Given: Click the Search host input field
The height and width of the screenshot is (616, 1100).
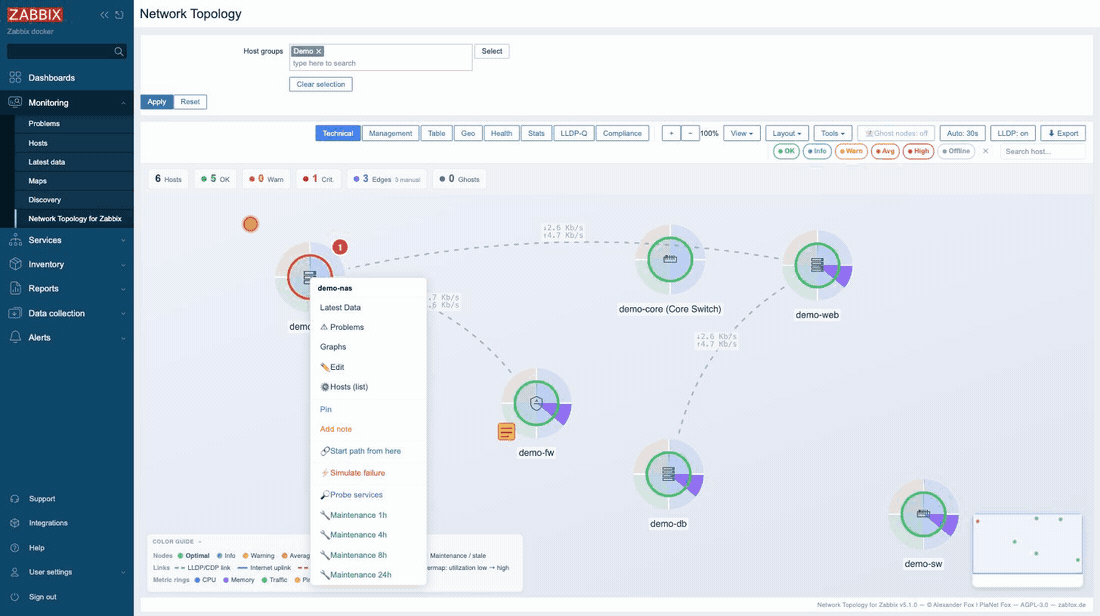Looking at the screenshot, I should tap(1042, 151).
